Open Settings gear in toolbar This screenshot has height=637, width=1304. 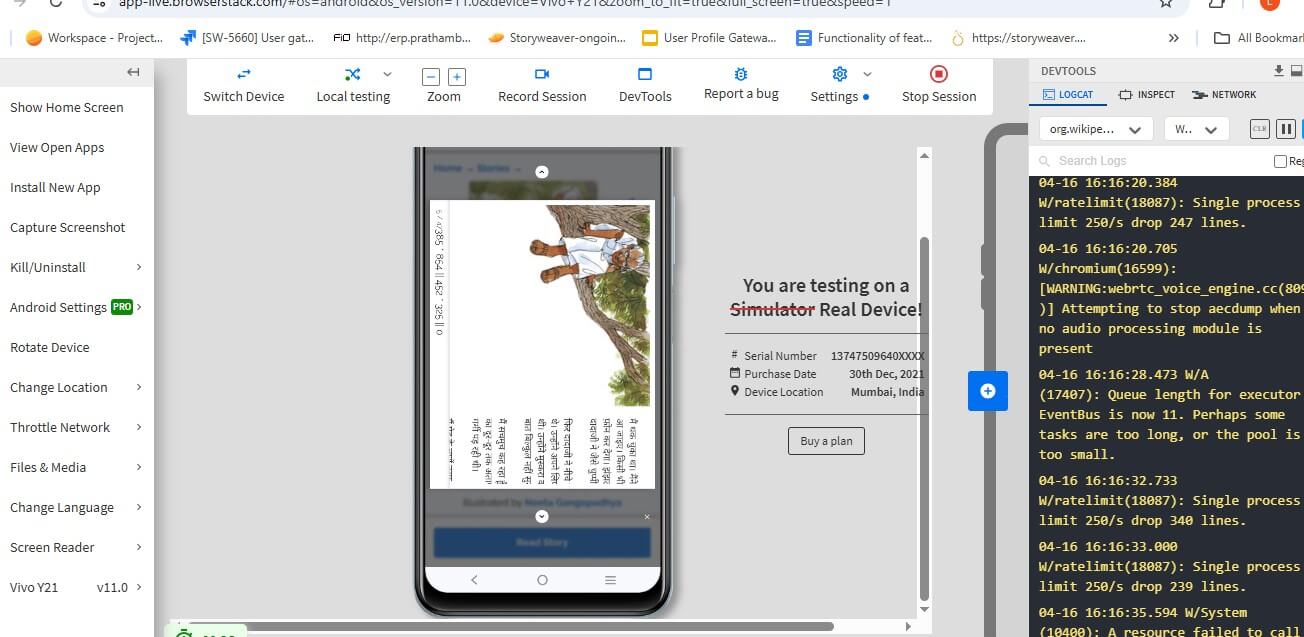click(840, 74)
